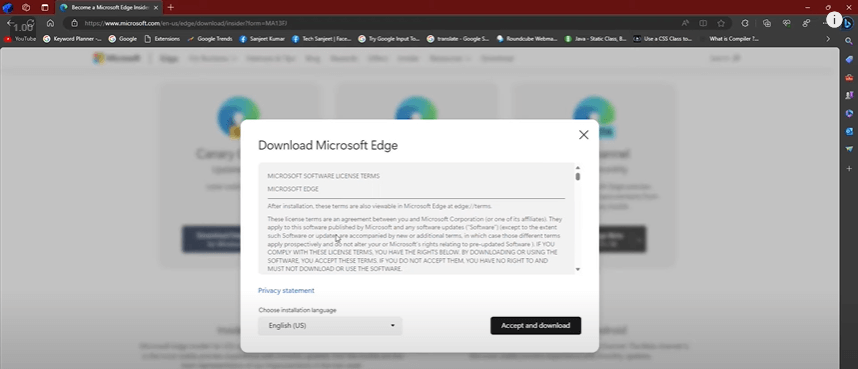Viewport: 858px width, 369px height.
Task: Click the Accept and download button
Action: [536, 326]
